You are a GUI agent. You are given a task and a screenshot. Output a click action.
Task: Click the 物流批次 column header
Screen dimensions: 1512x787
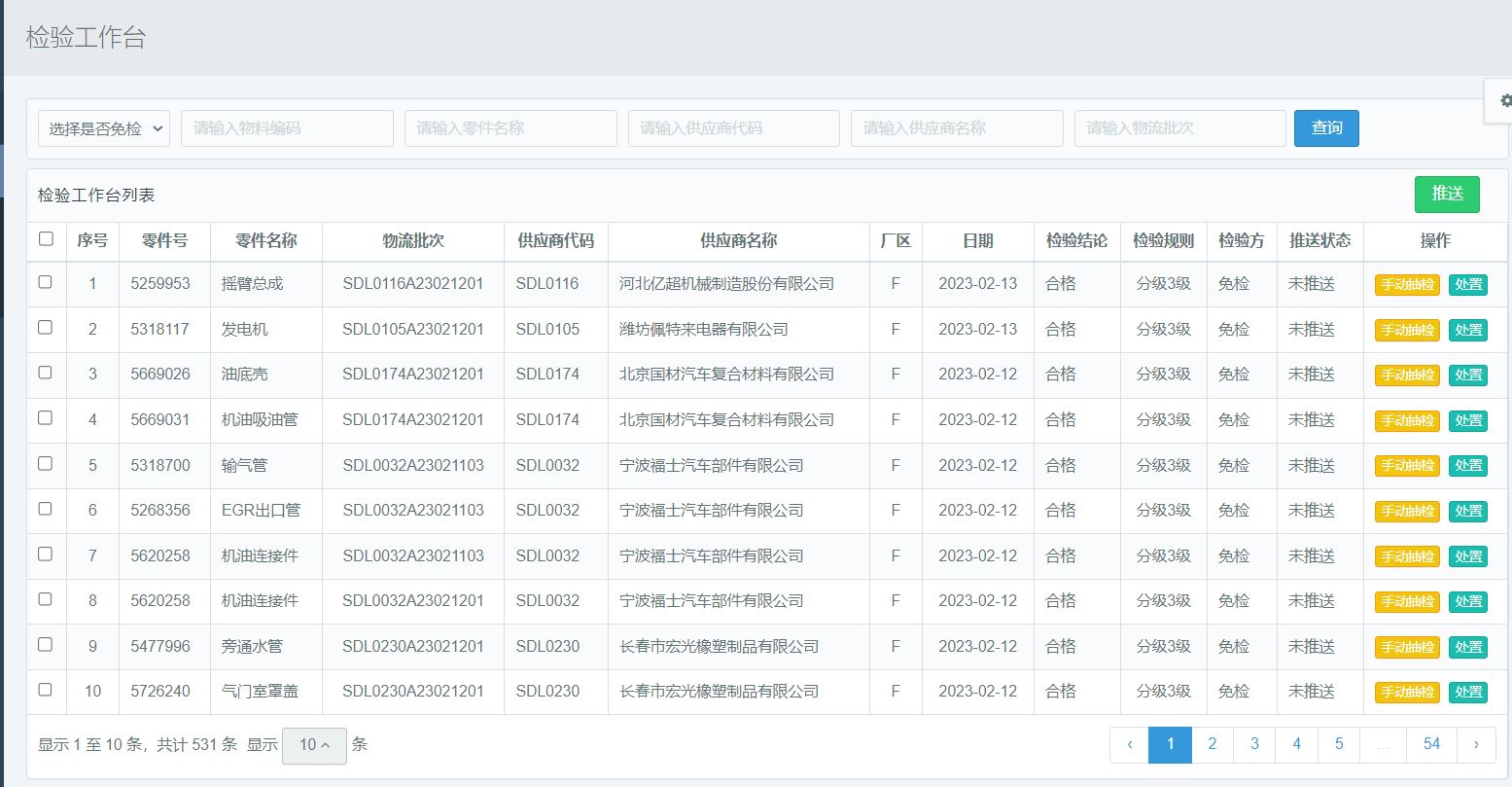(x=413, y=240)
